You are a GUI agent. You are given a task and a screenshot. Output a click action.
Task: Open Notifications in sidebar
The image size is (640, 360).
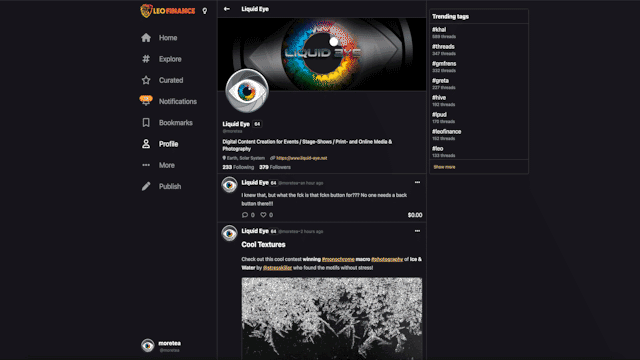pyautogui.click(x=178, y=101)
